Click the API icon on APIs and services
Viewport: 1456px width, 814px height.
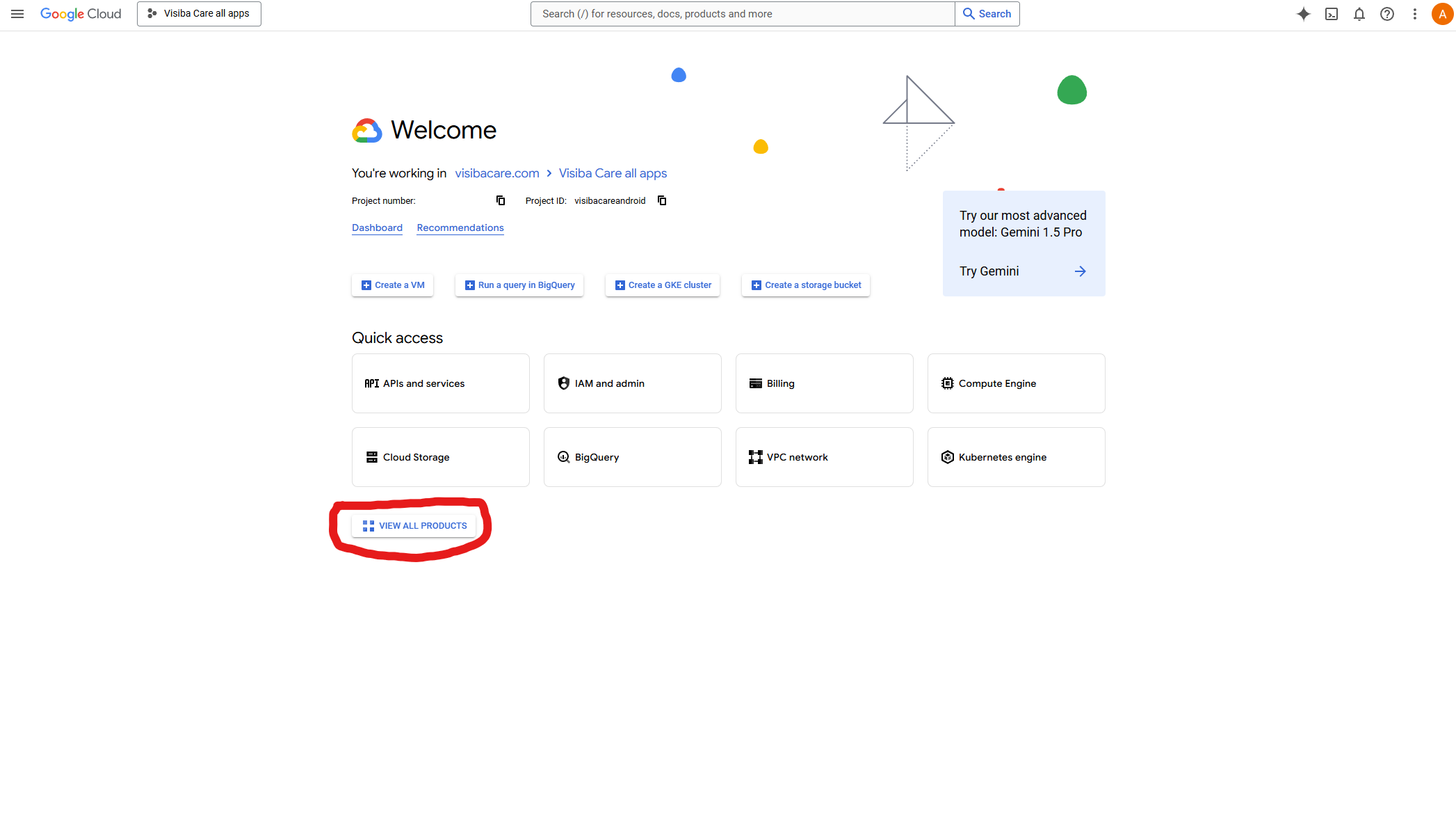372,383
